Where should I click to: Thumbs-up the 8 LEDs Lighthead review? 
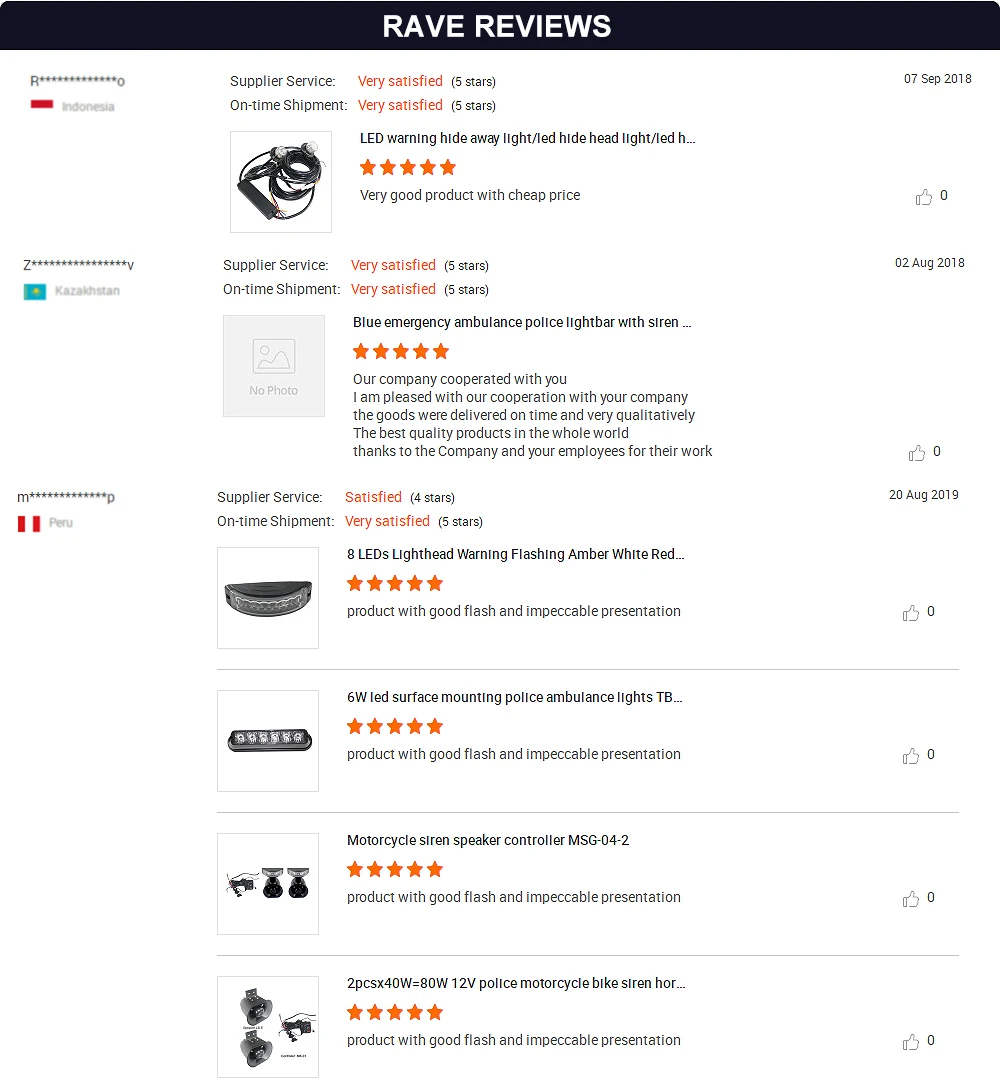coord(911,613)
